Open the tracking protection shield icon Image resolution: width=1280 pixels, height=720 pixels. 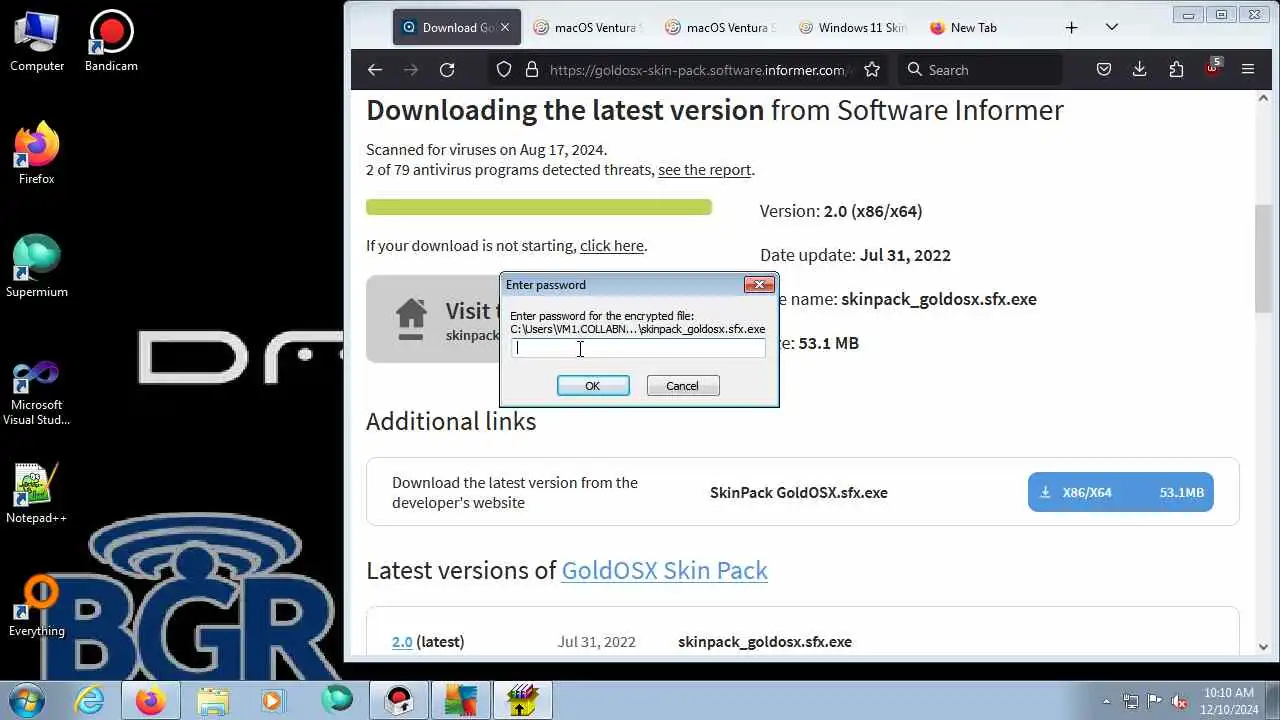(504, 70)
